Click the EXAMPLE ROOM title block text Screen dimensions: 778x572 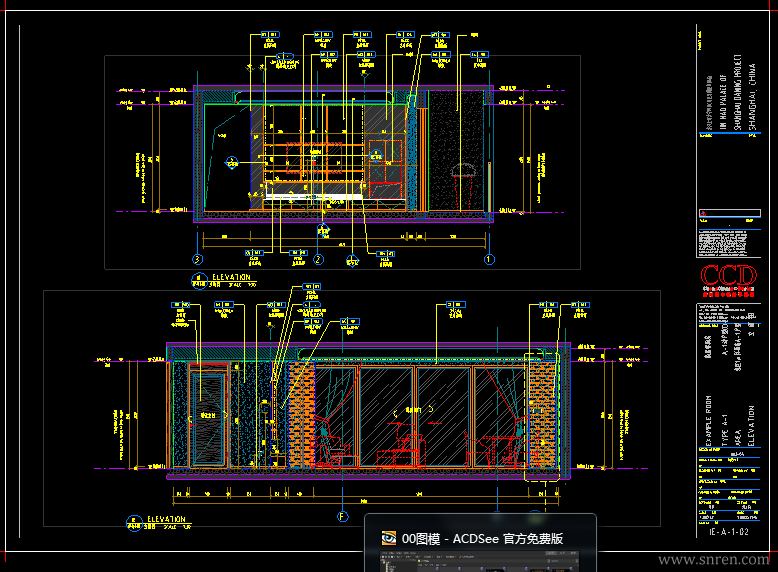click(709, 420)
